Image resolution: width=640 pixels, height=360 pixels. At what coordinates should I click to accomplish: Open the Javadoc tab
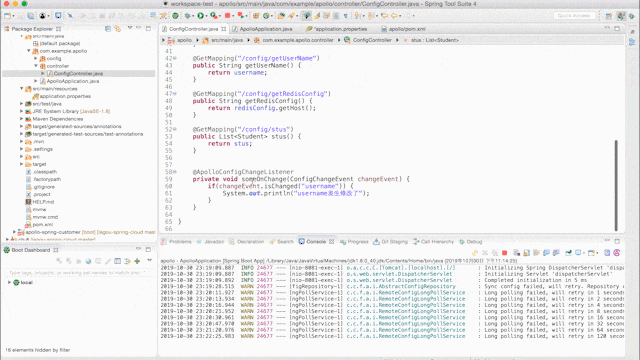tap(213, 242)
